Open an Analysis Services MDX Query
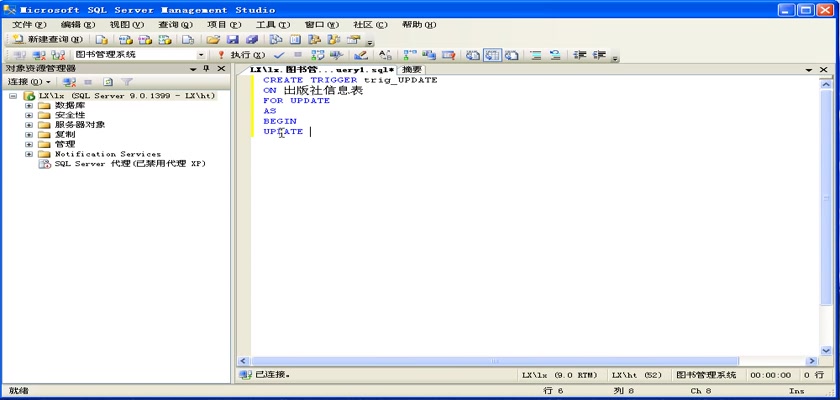 click(x=125, y=40)
